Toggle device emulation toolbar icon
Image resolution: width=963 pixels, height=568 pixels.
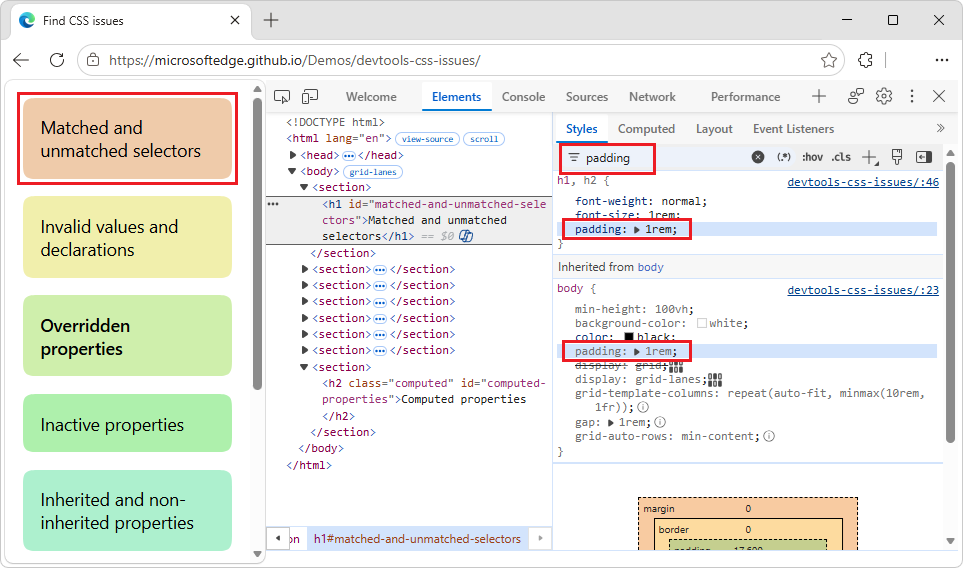(310, 96)
